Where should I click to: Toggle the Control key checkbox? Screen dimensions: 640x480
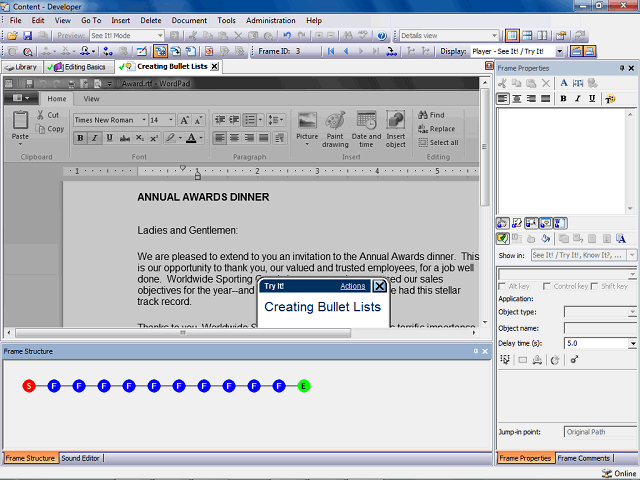click(547, 286)
